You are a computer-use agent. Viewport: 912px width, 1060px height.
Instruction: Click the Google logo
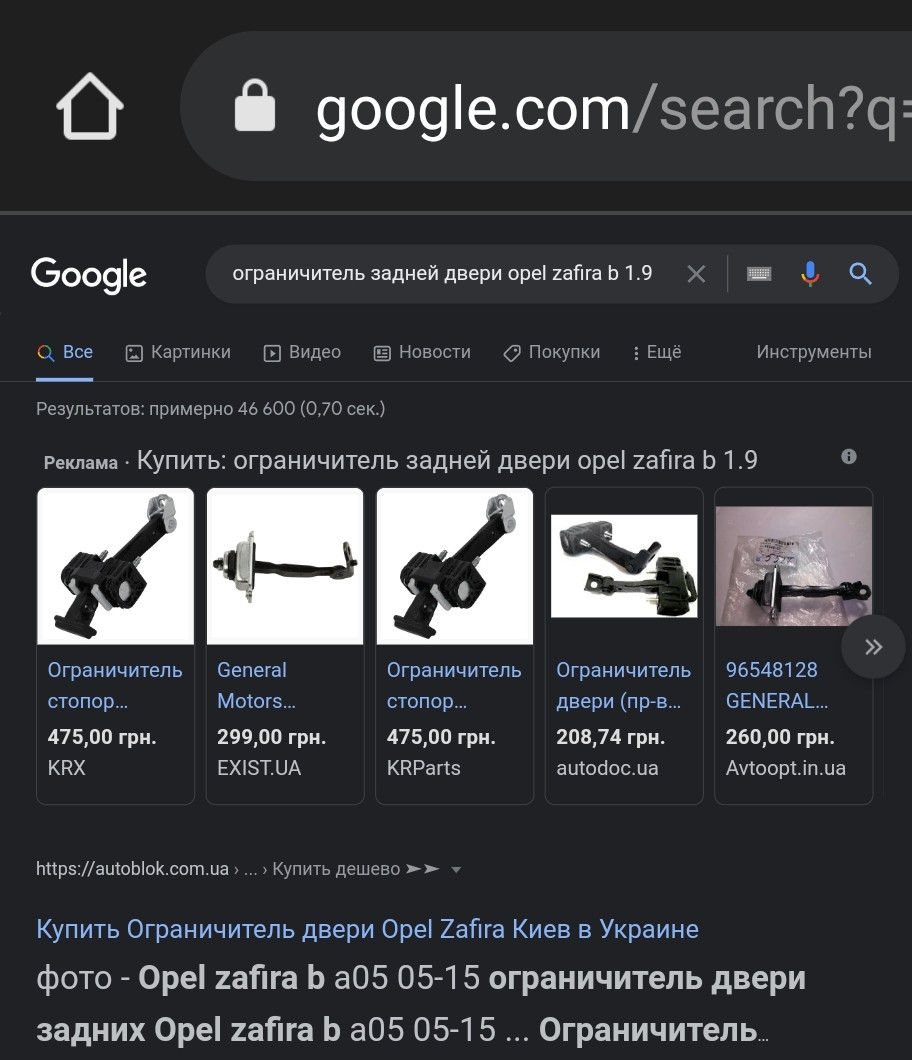click(x=89, y=275)
